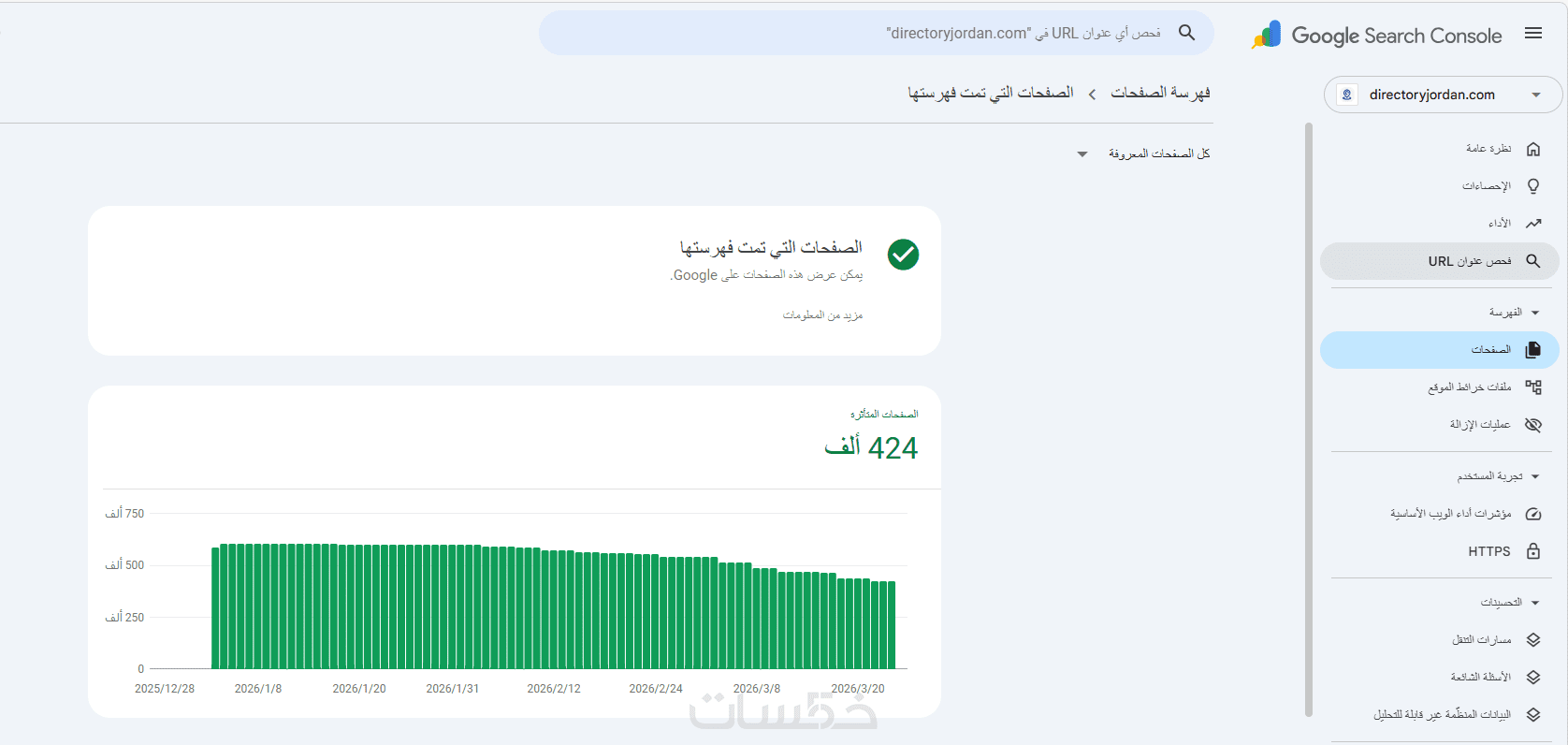The width and height of the screenshot is (1568, 745).
Task: Click the نظرة عامة home icon
Action: [1532, 149]
